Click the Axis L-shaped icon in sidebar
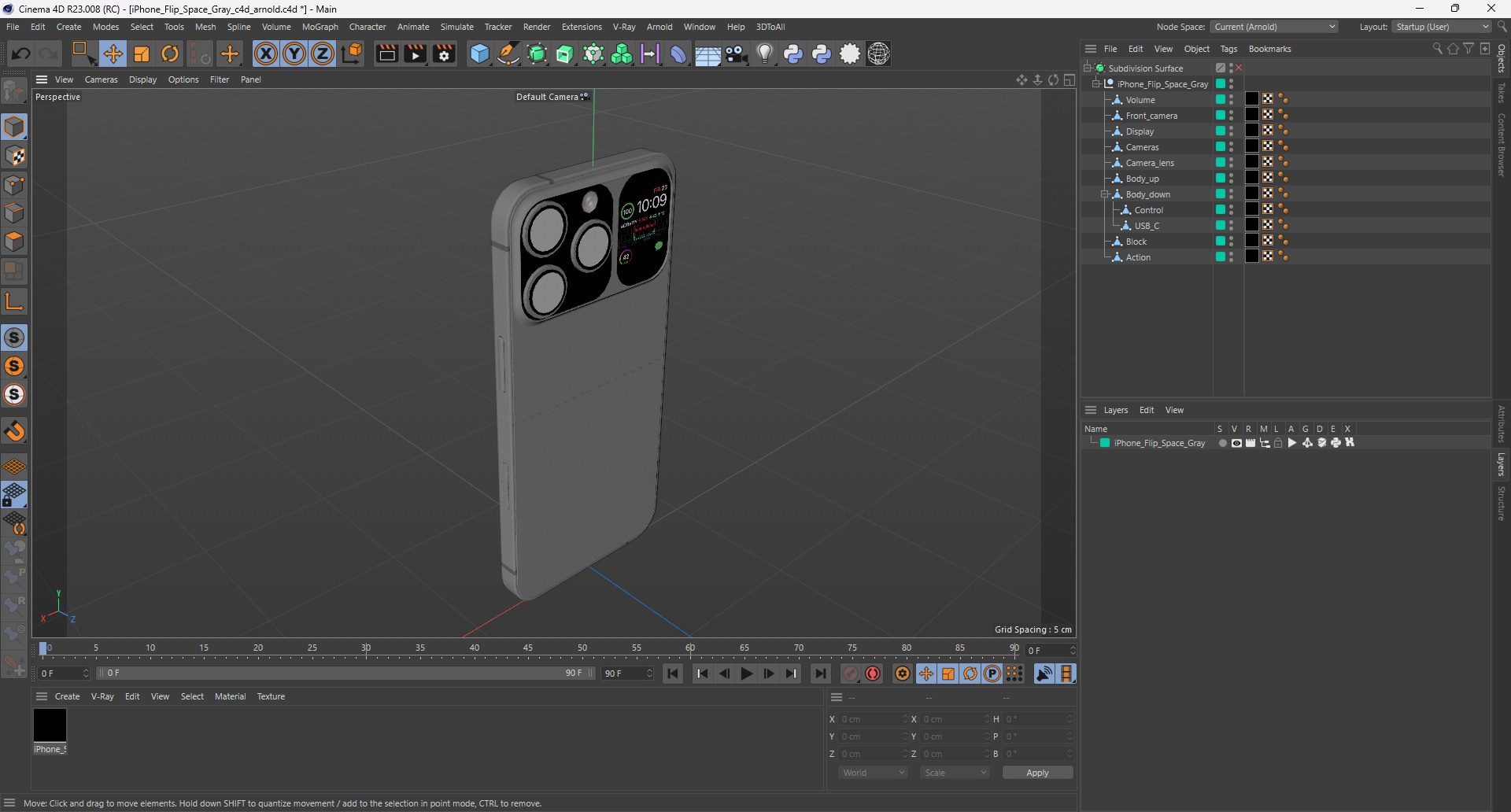This screenshot has width=1511, height=812. (x=14, y=301)
